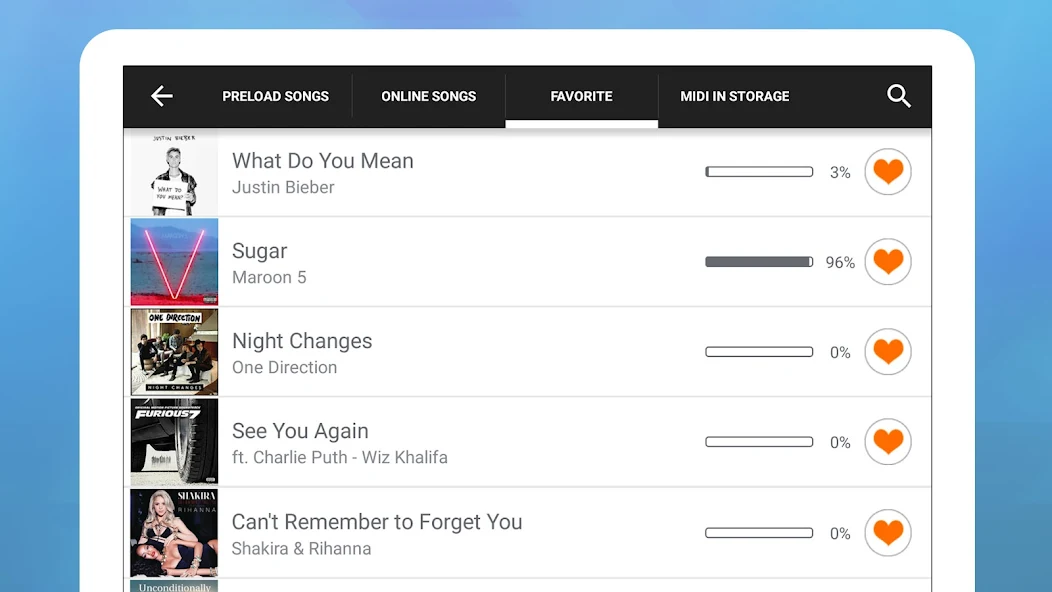Click the What Do You Mean progress bar
This screenshot has width=1052, height=592.
click(x=759, y=172)
